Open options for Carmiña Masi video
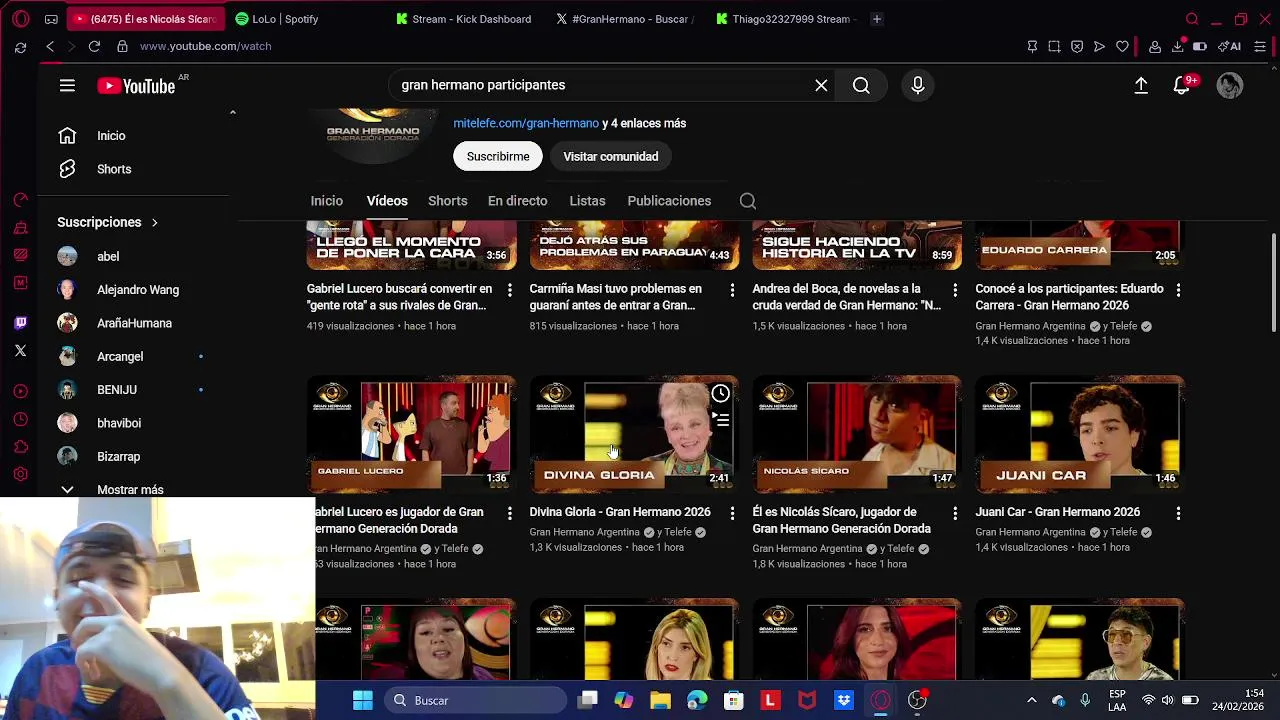Viewport: 1280px width, 720px height. (x=732, y=290)
